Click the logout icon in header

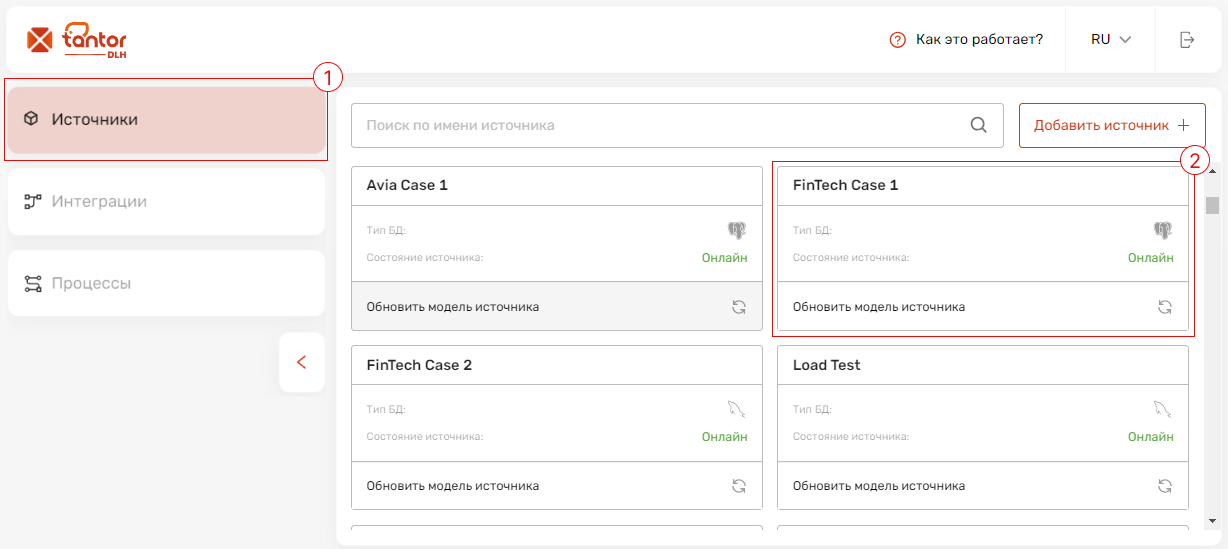pos(1187,40)
